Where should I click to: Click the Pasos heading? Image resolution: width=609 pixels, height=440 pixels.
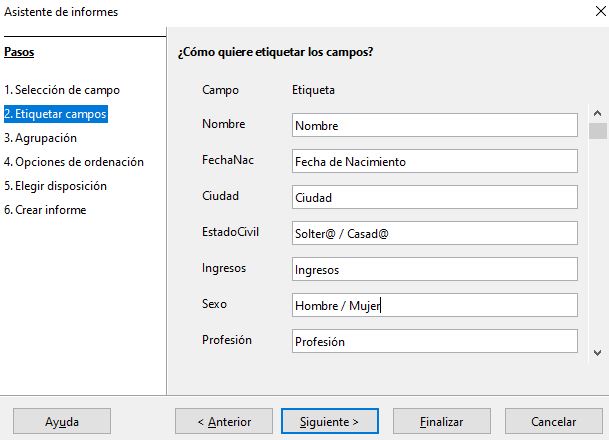point(19,52)
